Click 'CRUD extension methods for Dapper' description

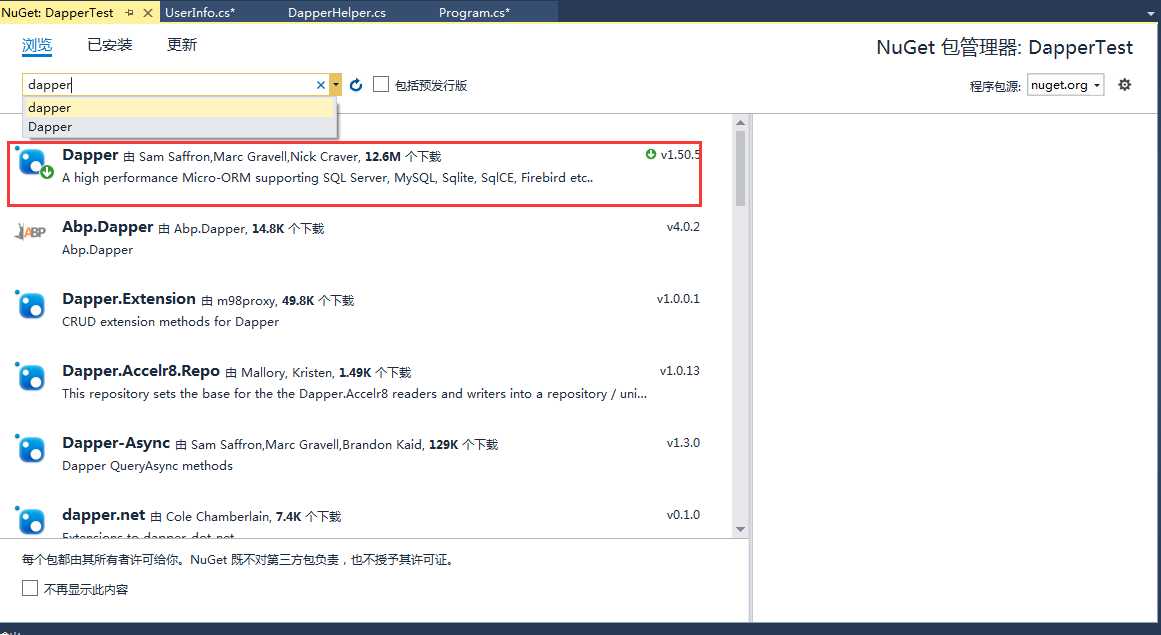[x=170, y=322]
